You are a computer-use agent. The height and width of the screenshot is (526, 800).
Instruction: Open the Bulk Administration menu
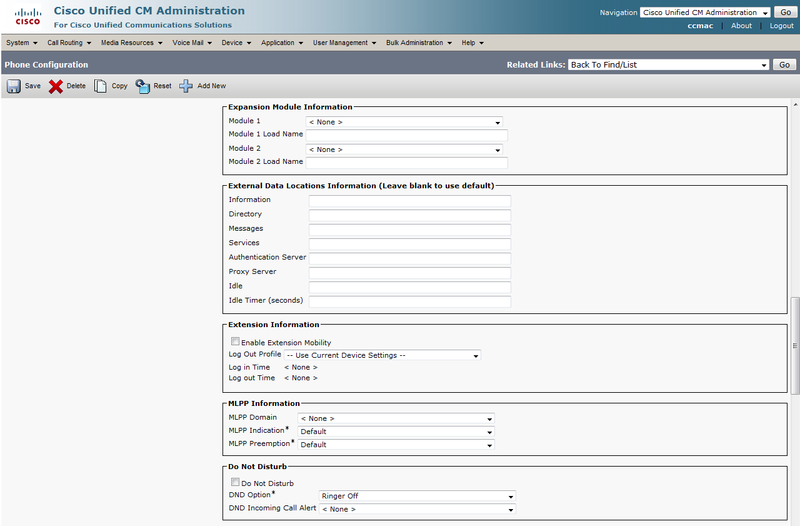click(418, 43)
